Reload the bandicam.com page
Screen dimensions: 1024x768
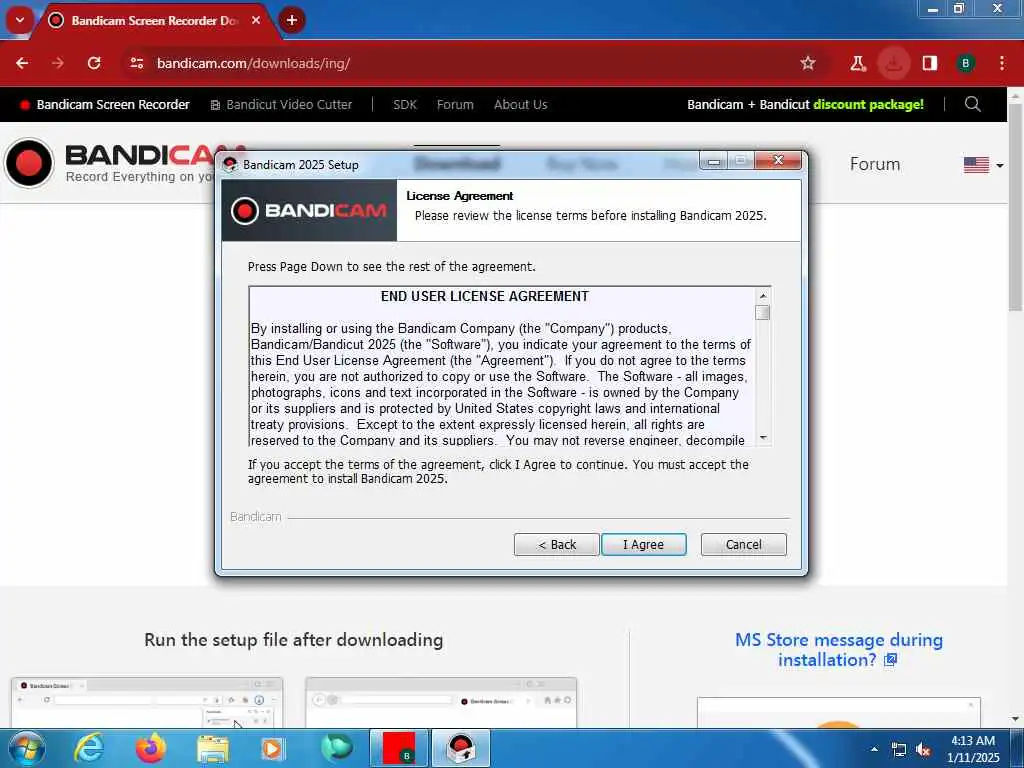coord(94,63)
